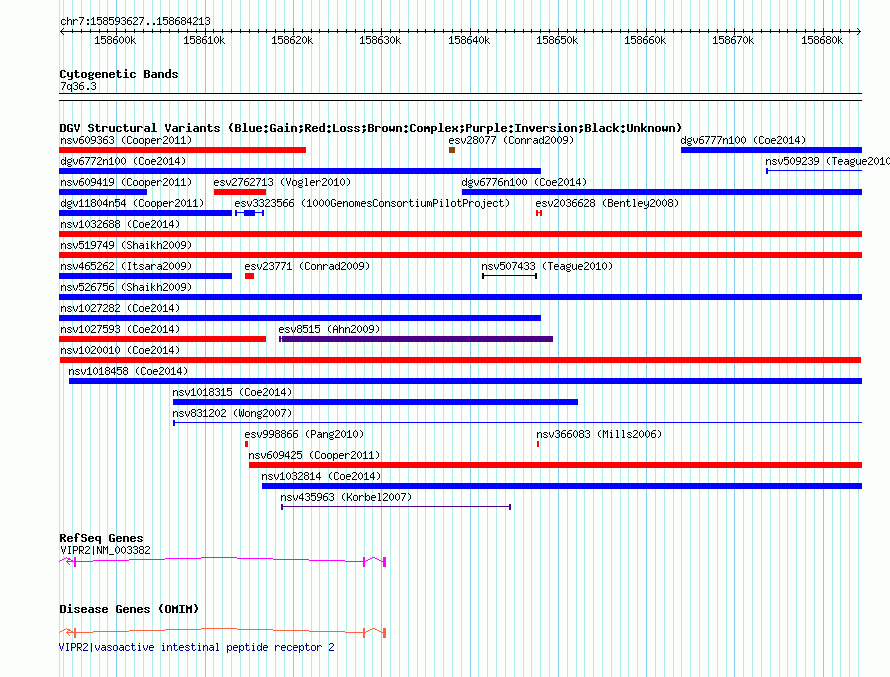Click the 158680k ruler position label
Image resolution: width=890 pixels, height=677 pixels.
[x=822, y=40]
